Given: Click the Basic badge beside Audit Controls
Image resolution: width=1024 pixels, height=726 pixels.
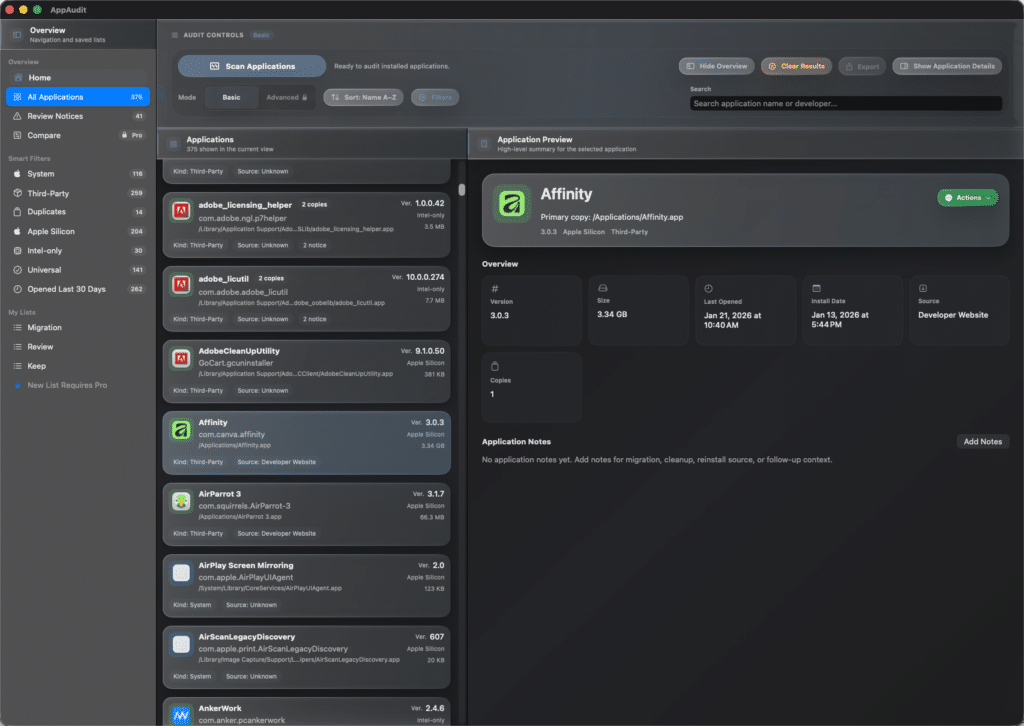Looking at the screenshot, I should pyautogui.click(x=261, y=35).
